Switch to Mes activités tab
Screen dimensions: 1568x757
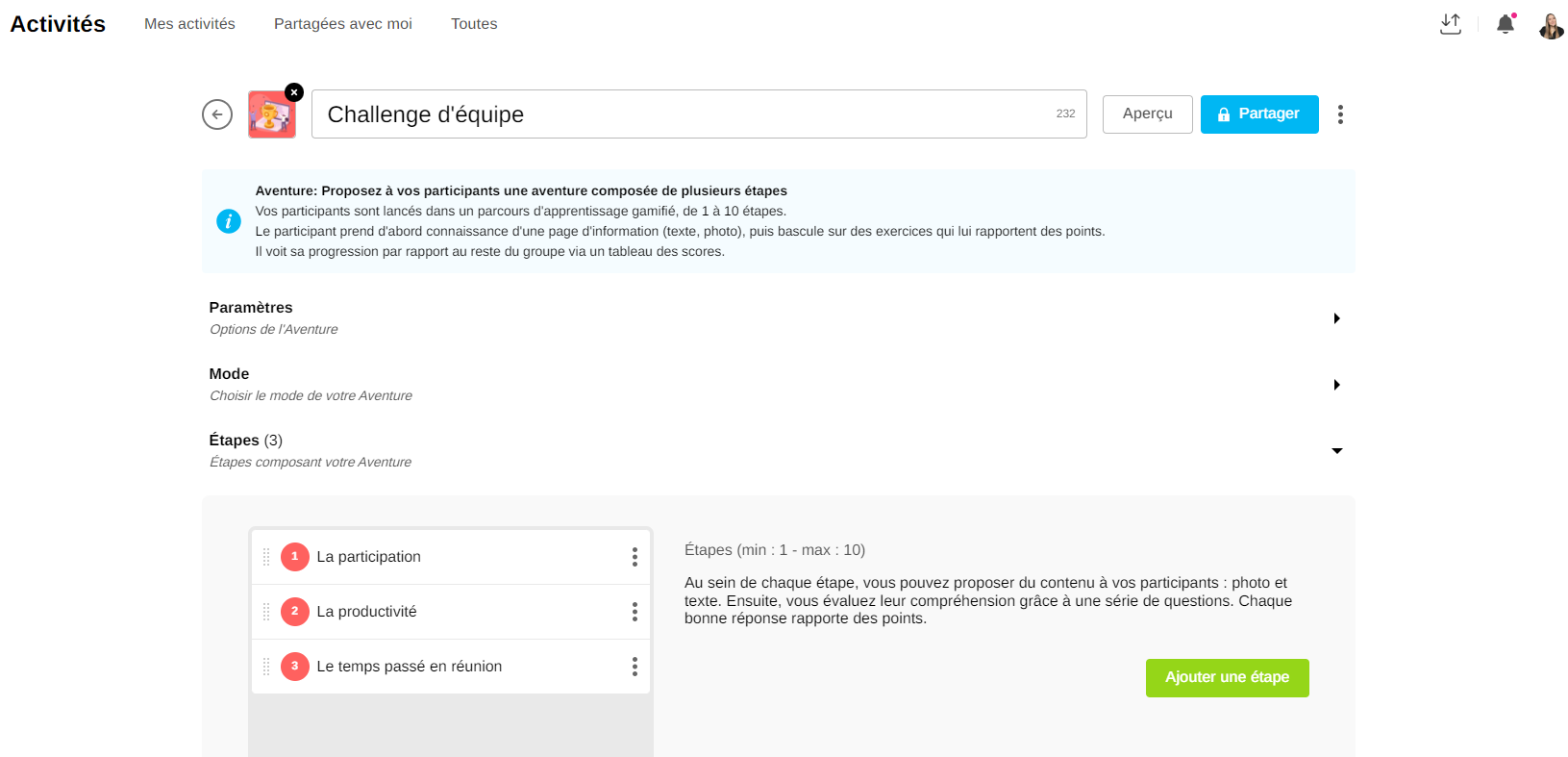coord(189,24)
